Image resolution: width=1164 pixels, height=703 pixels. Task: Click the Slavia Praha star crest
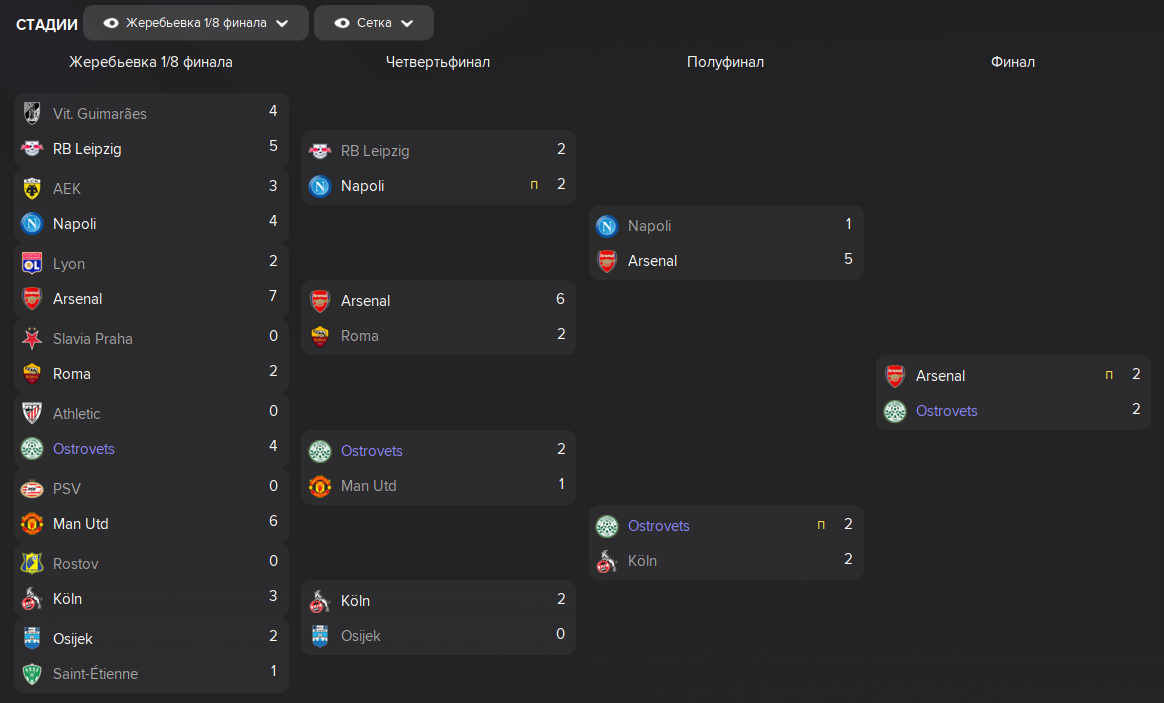click(x=32, y=339)
